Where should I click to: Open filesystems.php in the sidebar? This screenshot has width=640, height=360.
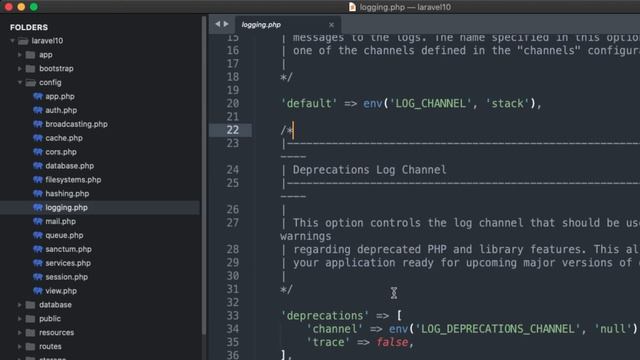(x=73, y=180)
